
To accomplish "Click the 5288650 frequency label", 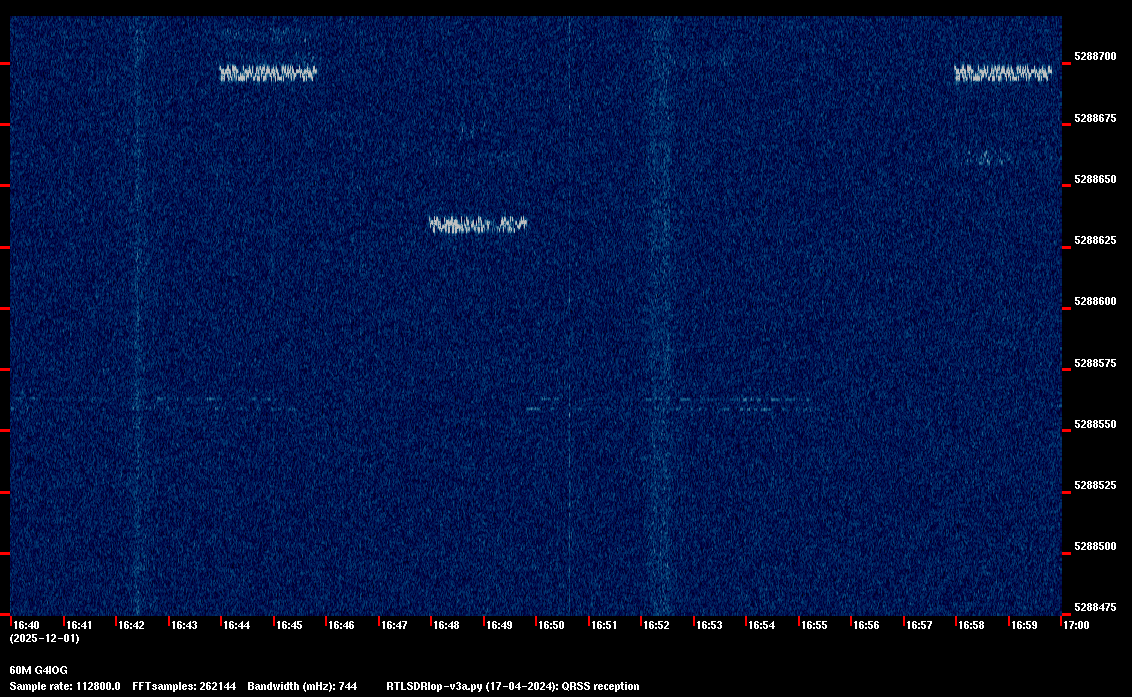I will [x=1095, y=179].
